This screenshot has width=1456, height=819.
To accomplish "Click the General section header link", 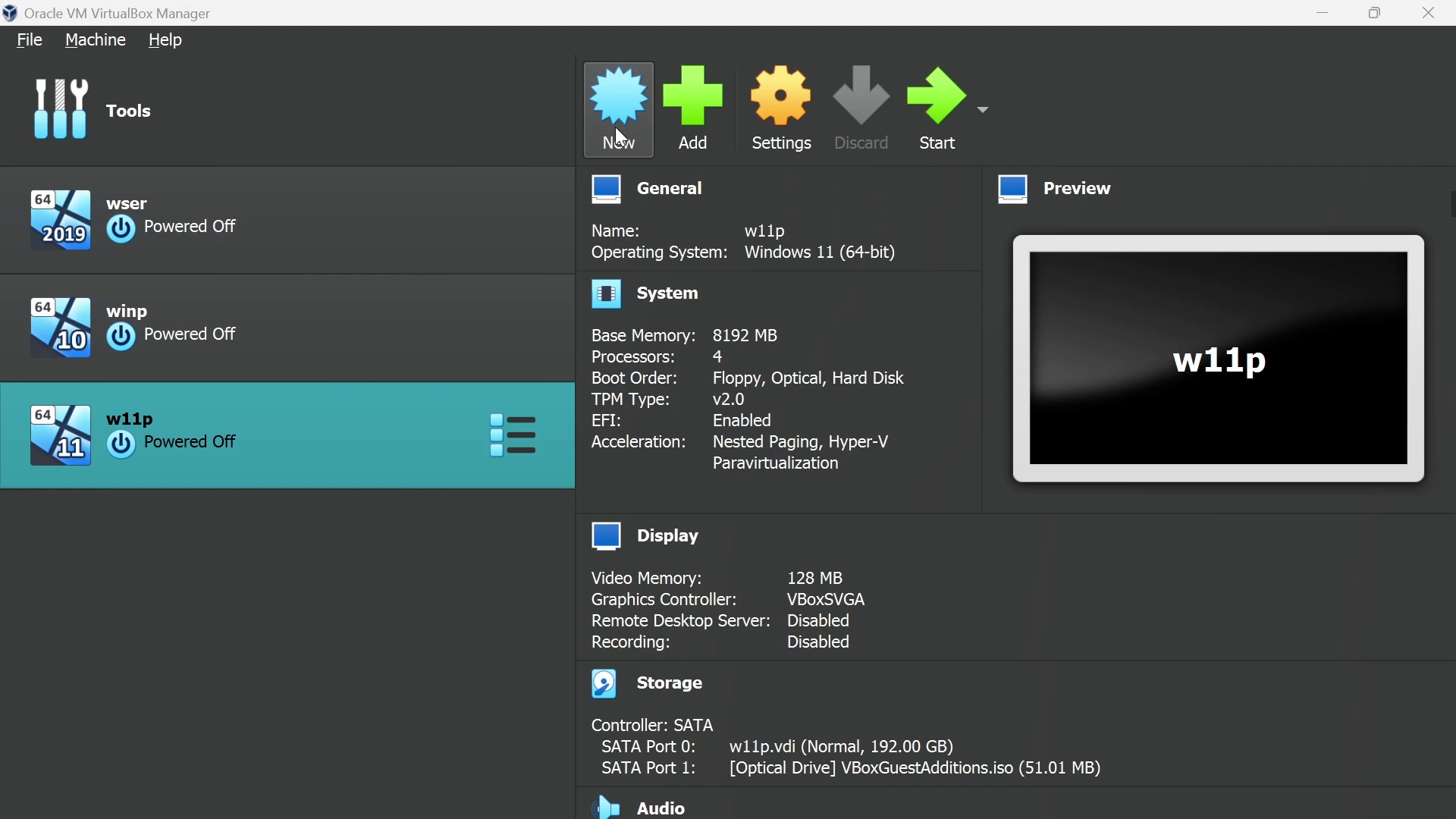I will click(x=670, y=188).
